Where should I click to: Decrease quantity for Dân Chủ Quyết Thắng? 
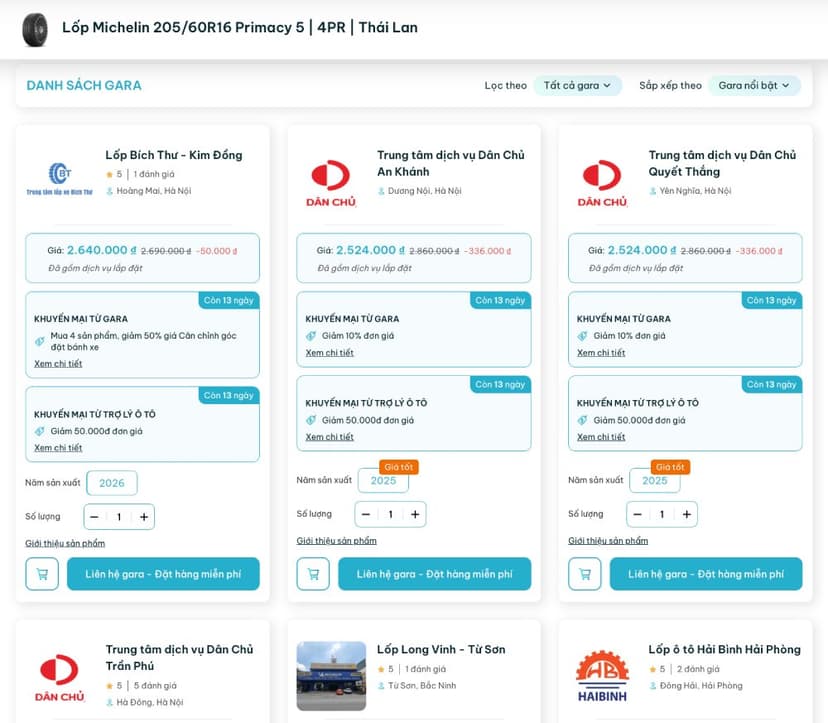637,514
